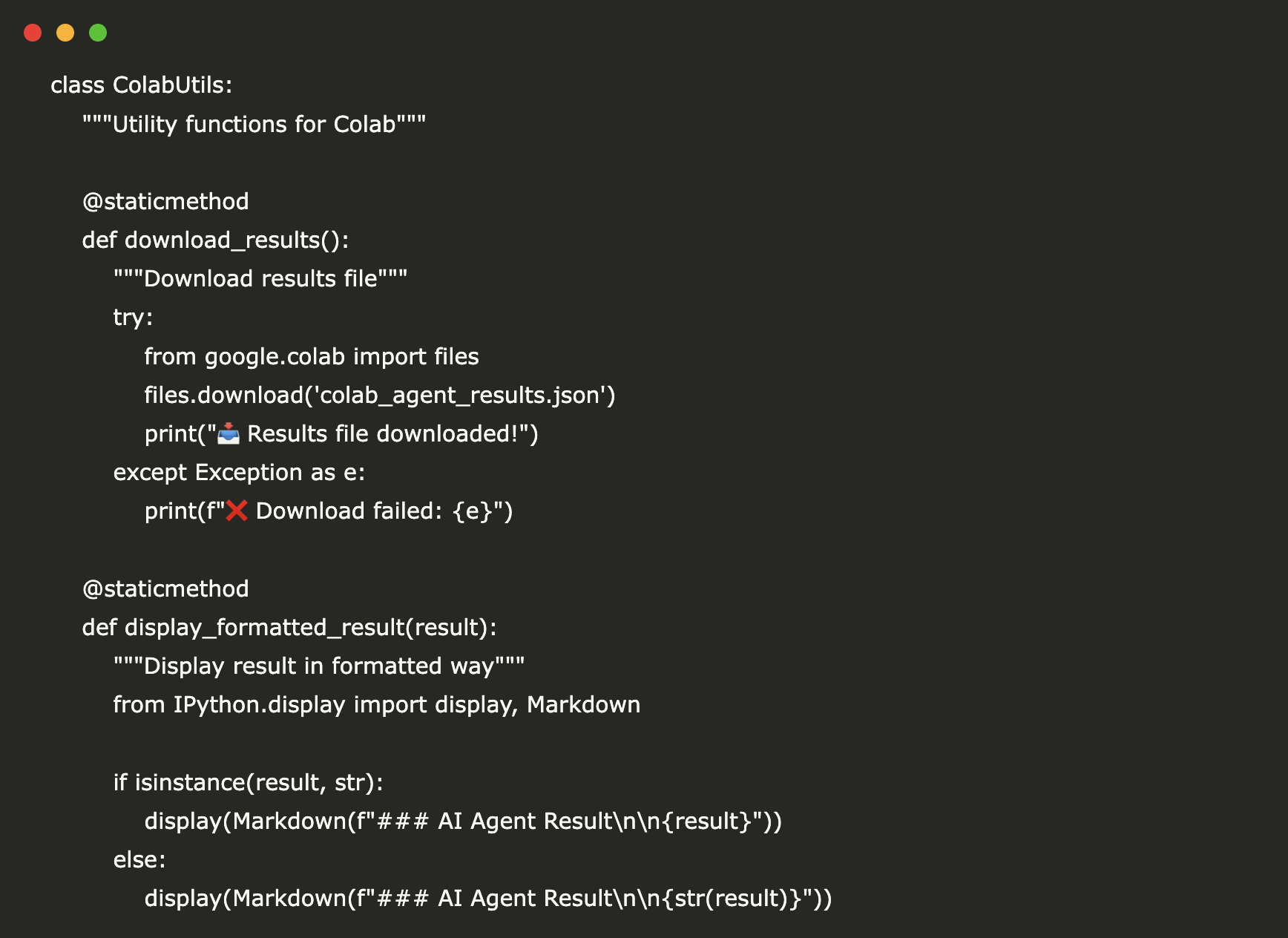Click the from IPython.display import line
Screen dimensions: 1288x938
tap(376, 705)
